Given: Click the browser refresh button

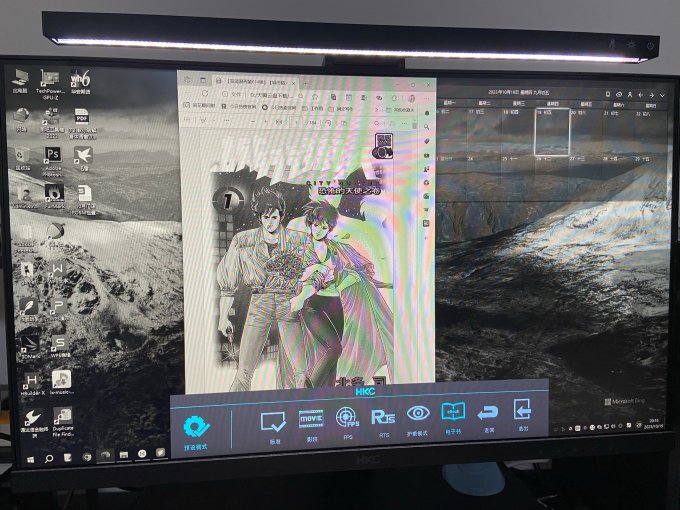Looking at the screenshot, I should 205,93.
